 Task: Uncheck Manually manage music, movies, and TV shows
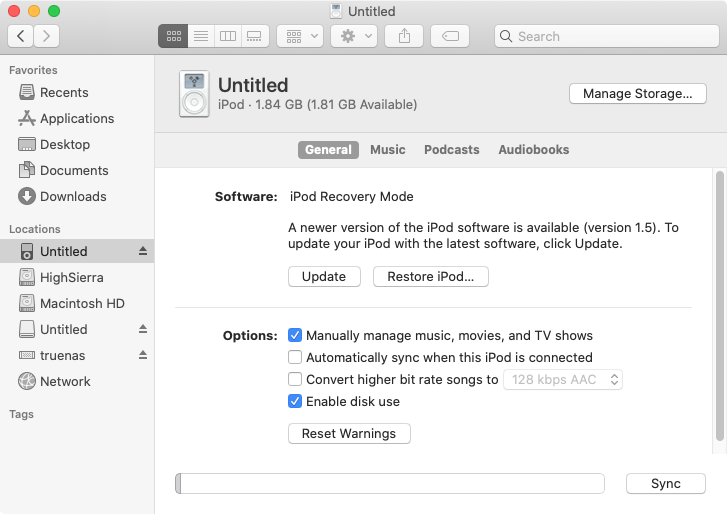[295, 335]
